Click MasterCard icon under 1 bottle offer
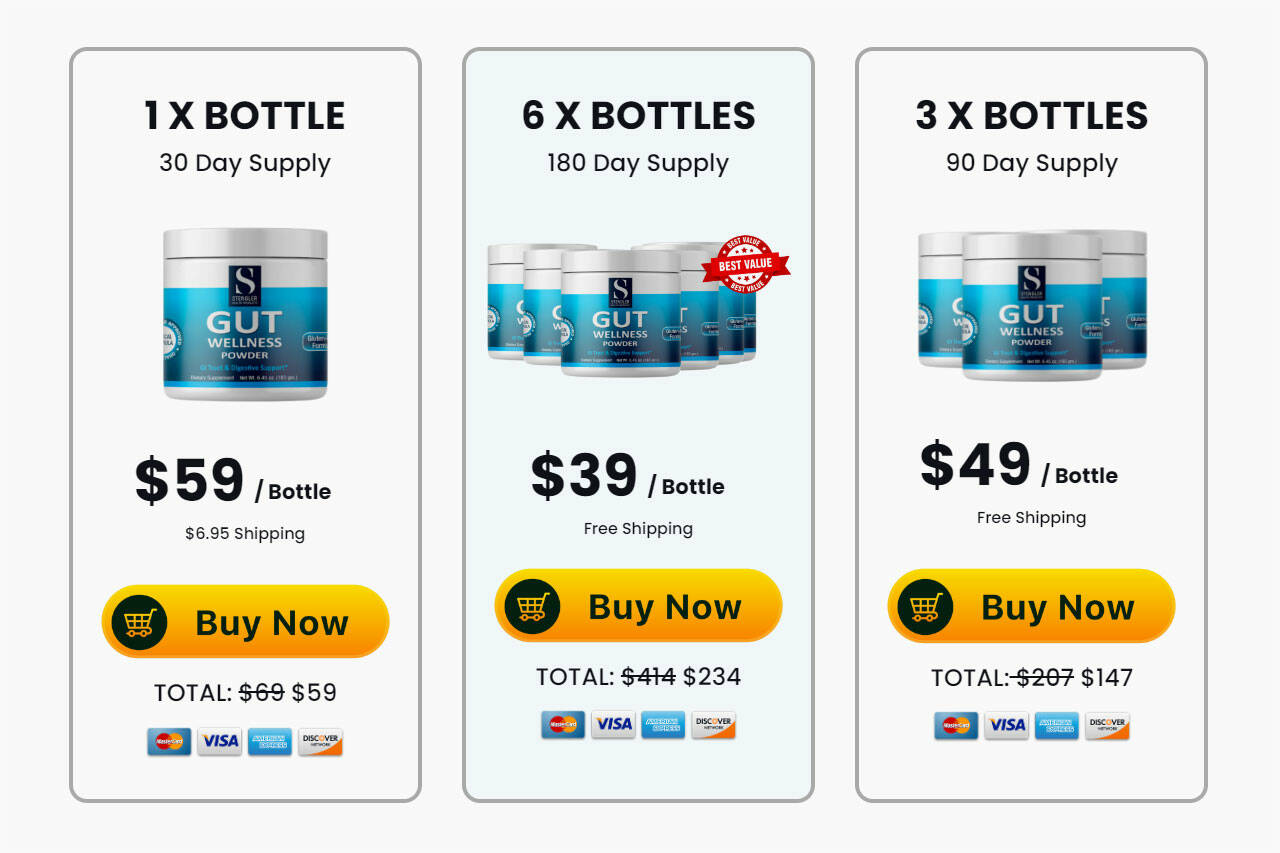This screenshot has width=1280, height=853. [x=168, y=741]
